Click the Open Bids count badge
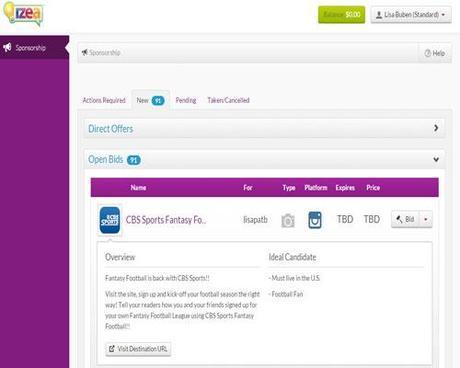 134,160
